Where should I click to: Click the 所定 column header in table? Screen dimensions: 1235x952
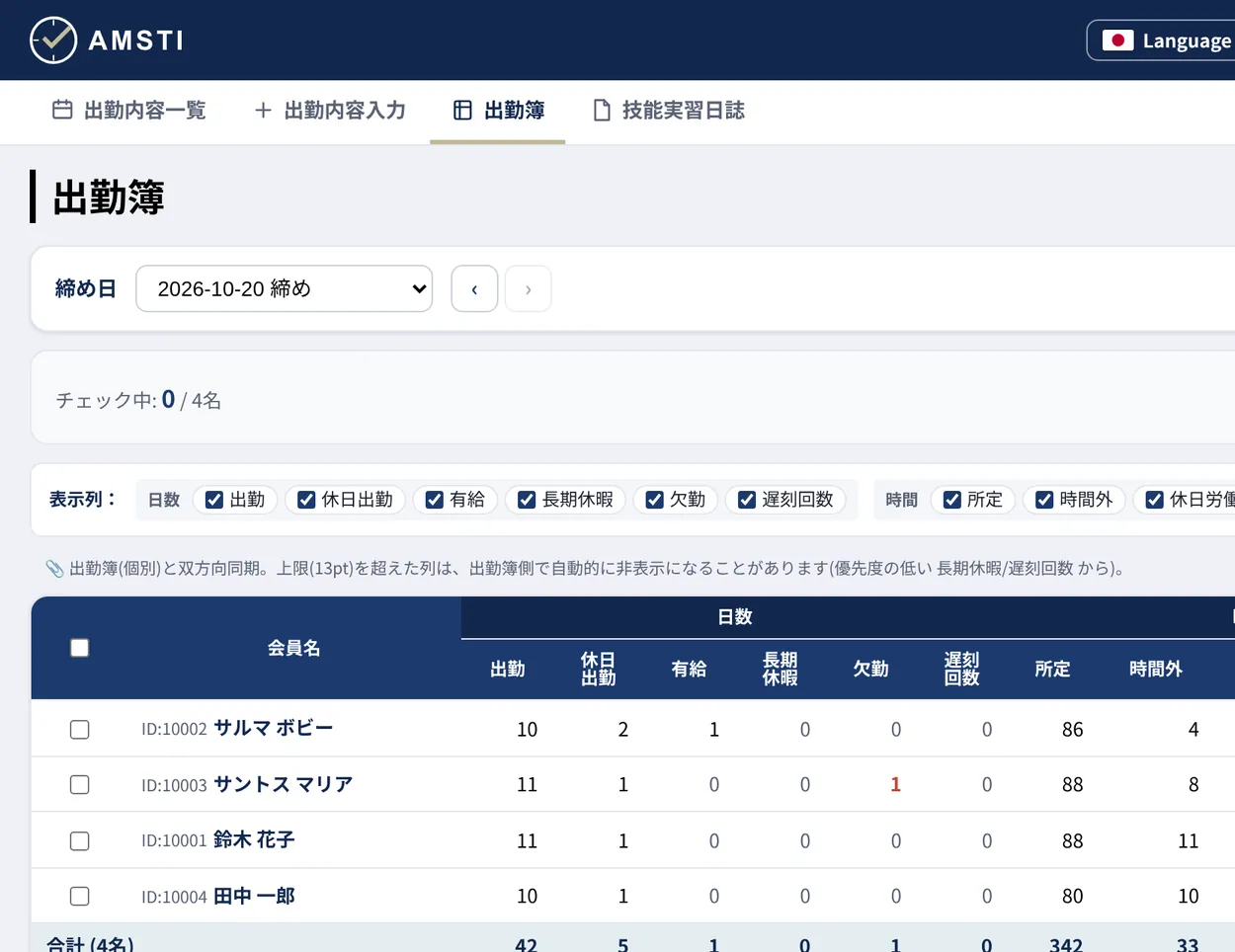click(1053, 670)
